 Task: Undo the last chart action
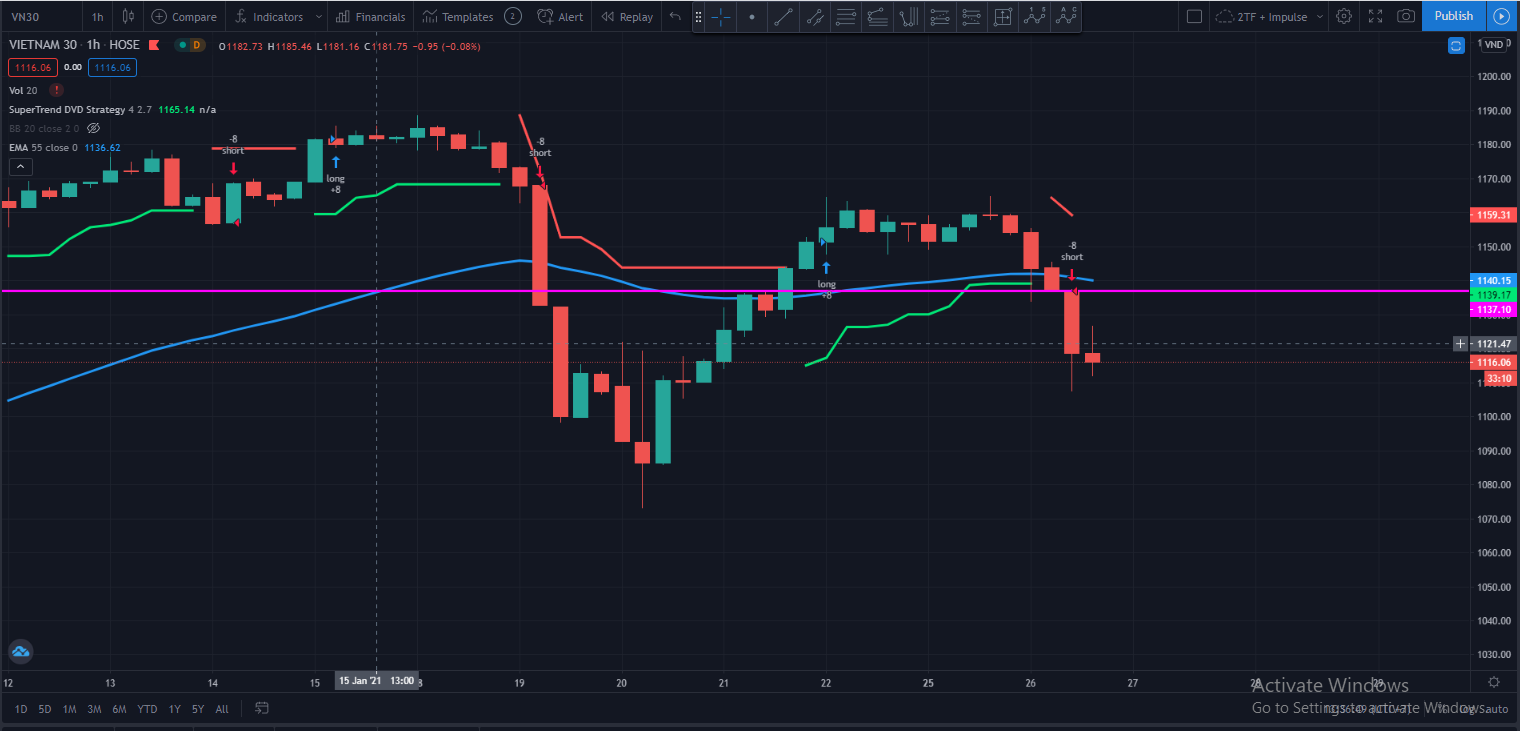pyautogui.click(x=675, y=16)
